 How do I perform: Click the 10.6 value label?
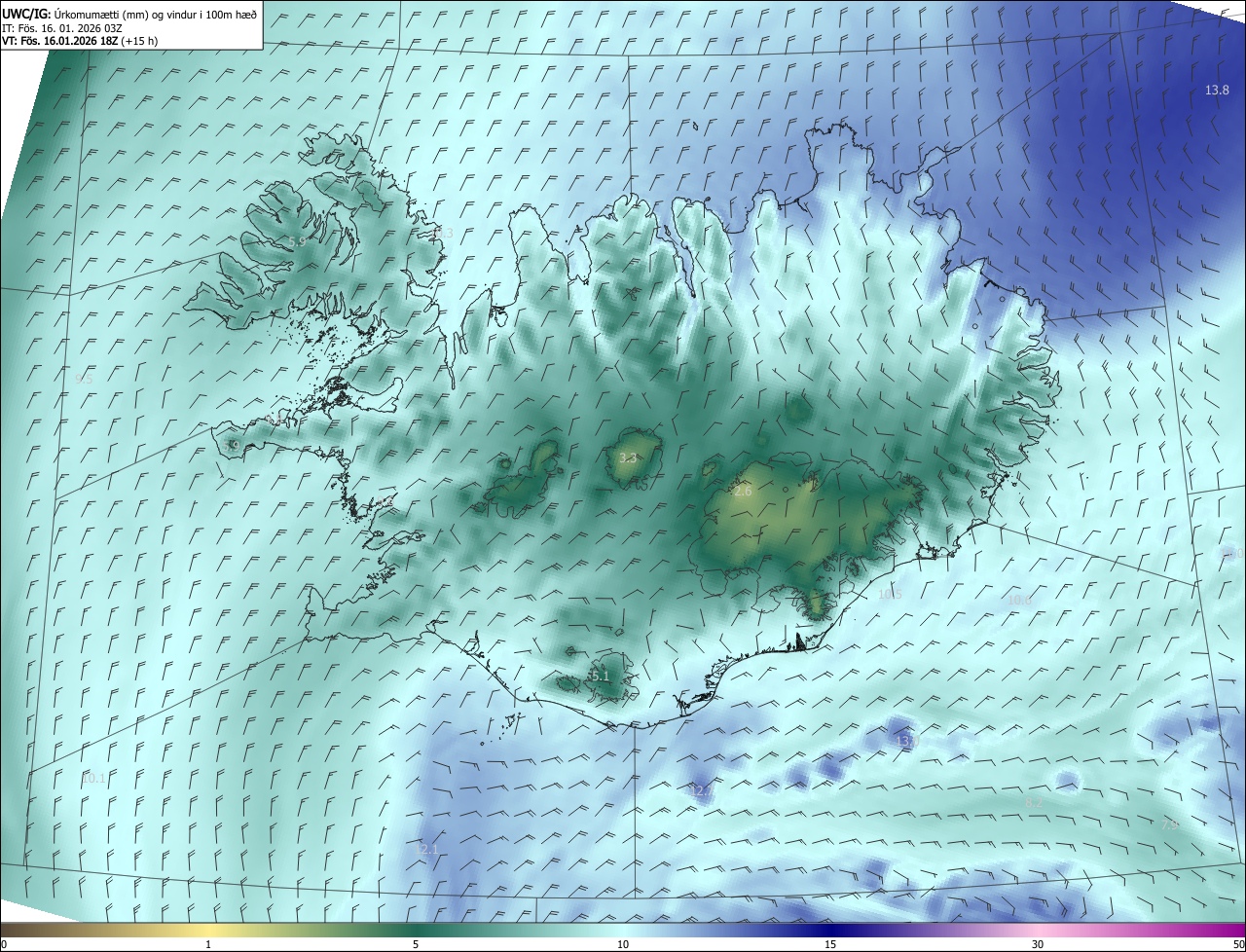1019,601
